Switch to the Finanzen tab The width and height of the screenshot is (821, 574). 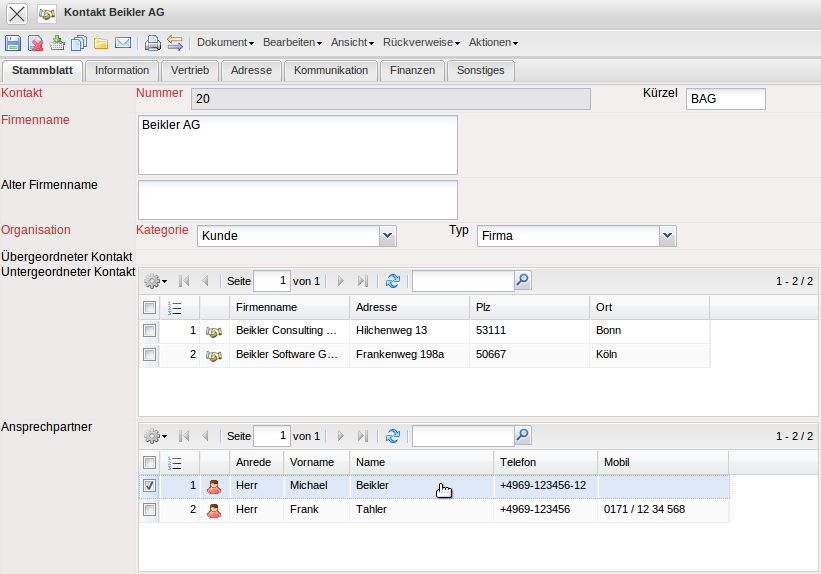pos(412,71)
